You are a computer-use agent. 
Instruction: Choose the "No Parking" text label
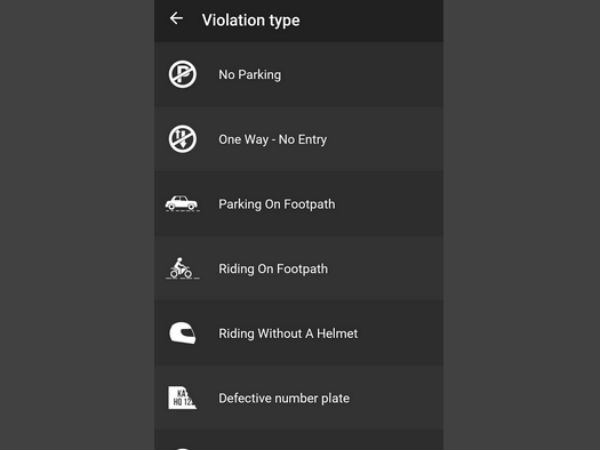[250, 75]
